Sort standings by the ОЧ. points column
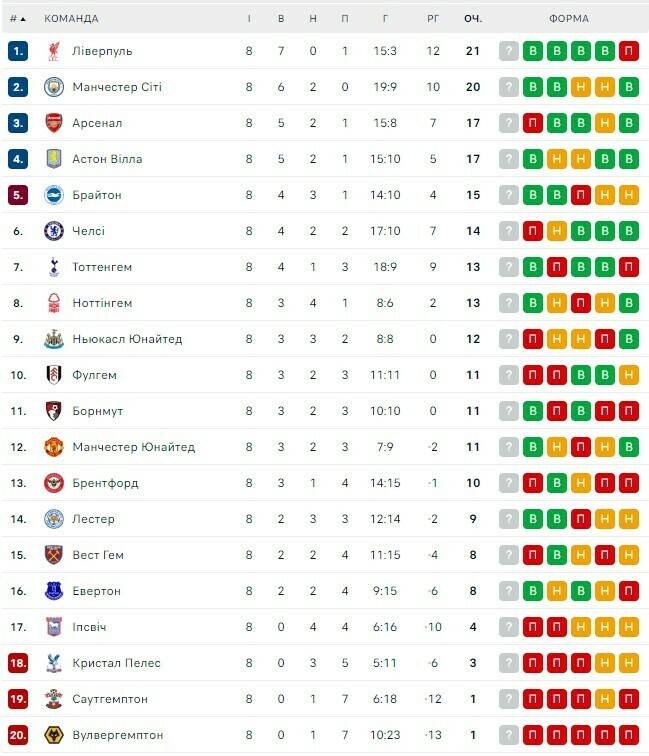The width and height of the screenshot is (649, 756). pyautogui.click(x=473, y=18)
